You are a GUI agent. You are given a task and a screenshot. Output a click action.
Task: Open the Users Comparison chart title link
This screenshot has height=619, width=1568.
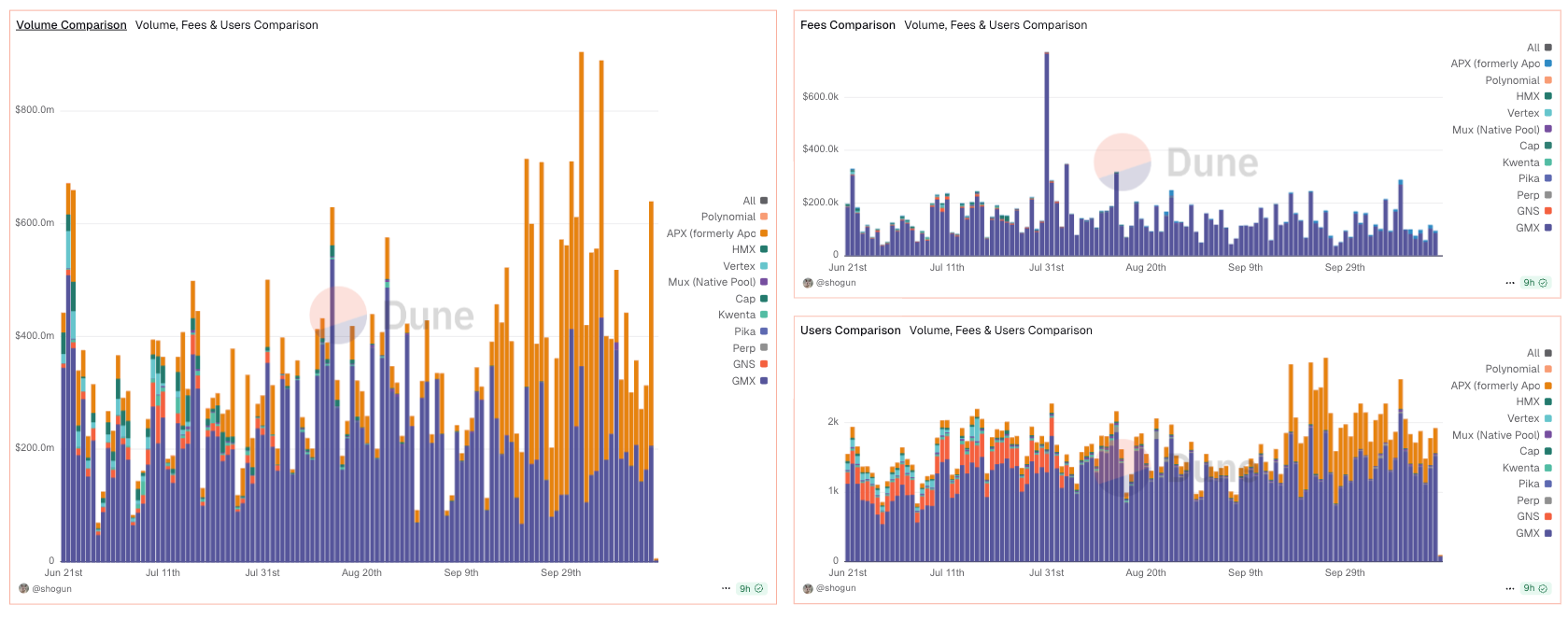[x=850, y=331]
